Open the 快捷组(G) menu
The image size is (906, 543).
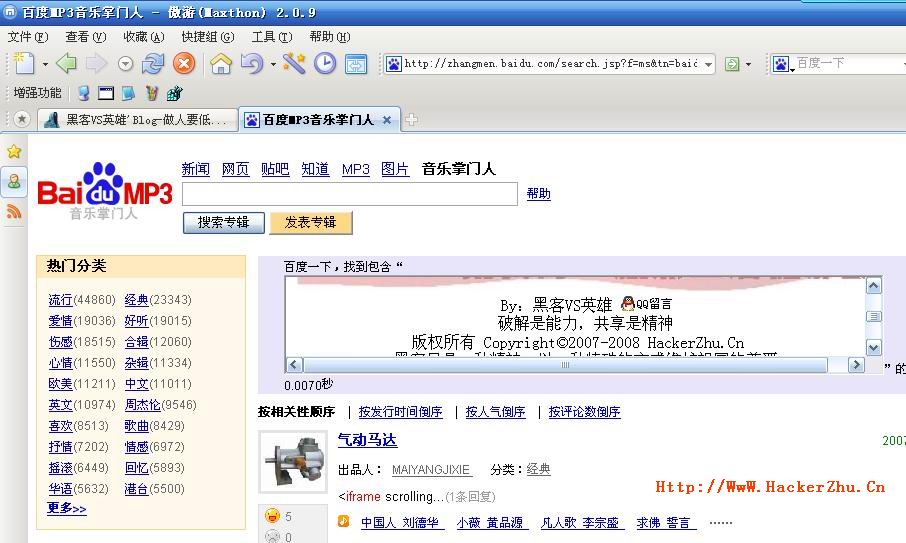click(x=208, y=37)
